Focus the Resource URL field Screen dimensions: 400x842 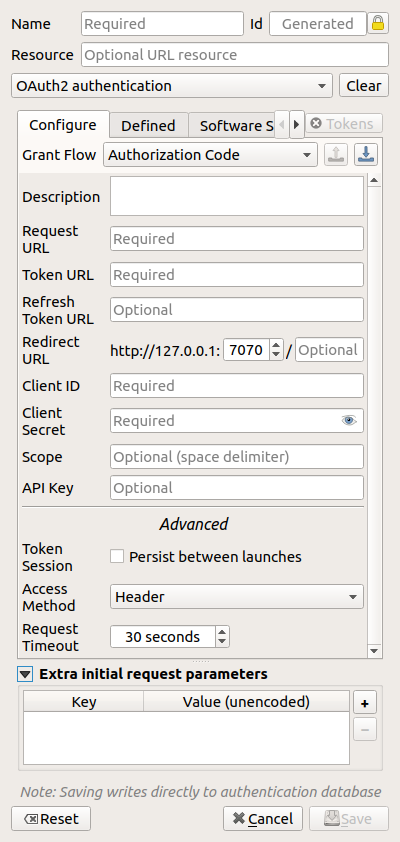[235, 55]
